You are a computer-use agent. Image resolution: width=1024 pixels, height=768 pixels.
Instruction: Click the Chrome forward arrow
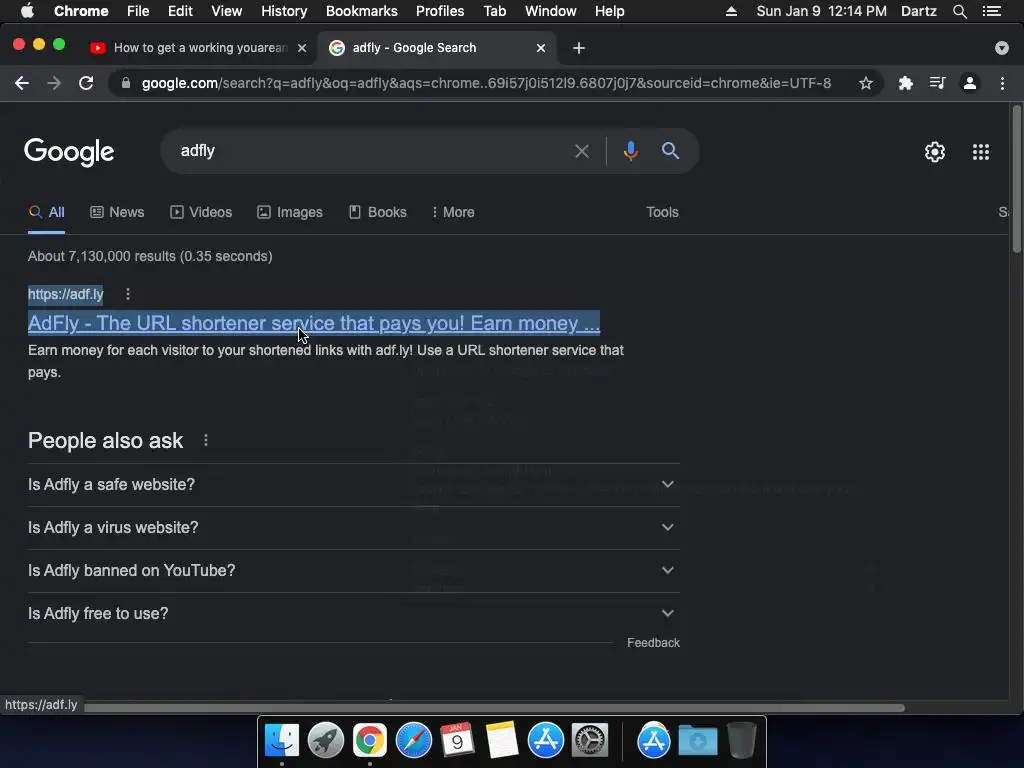54,83
